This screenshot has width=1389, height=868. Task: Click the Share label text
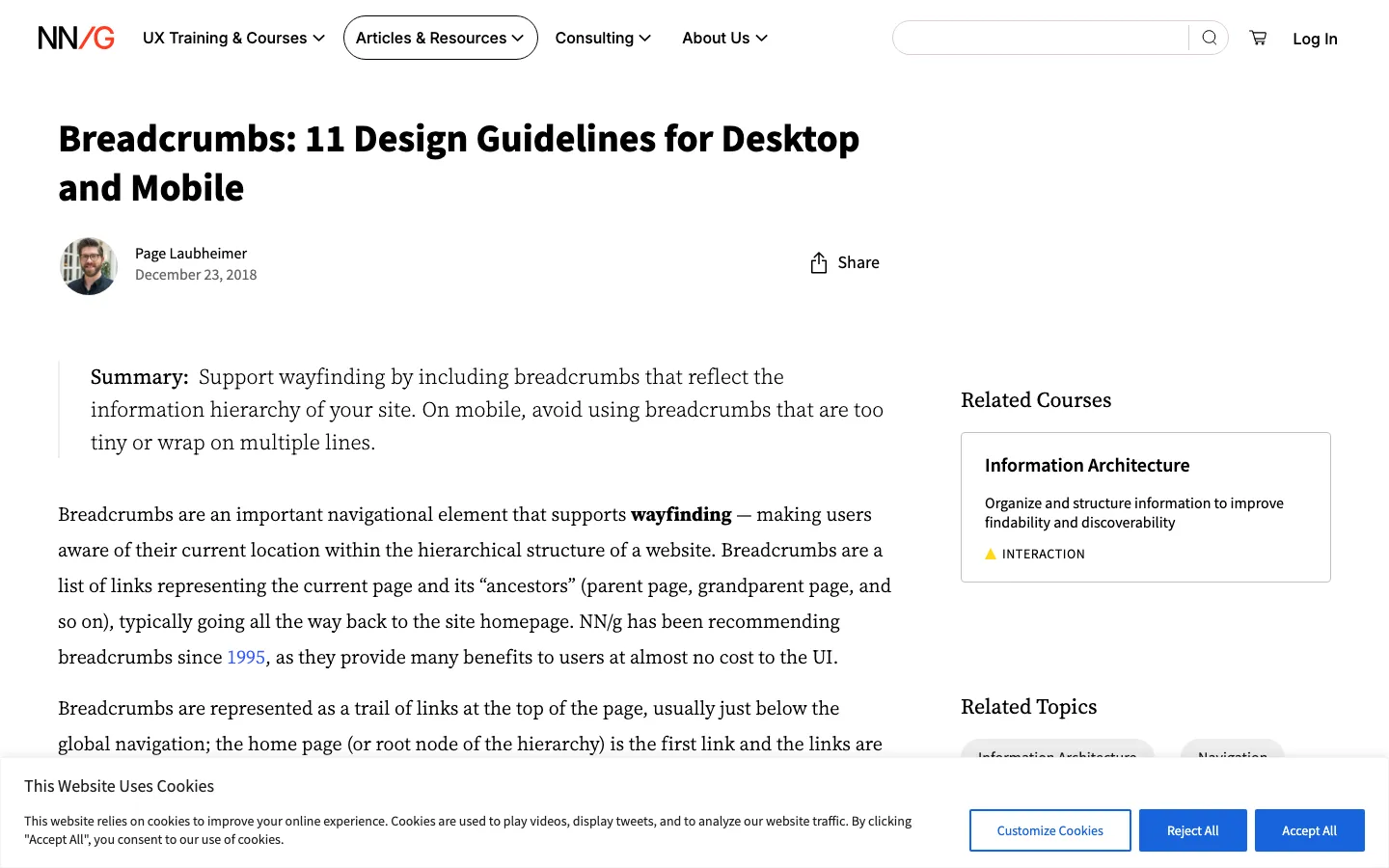tap(858, 262)
